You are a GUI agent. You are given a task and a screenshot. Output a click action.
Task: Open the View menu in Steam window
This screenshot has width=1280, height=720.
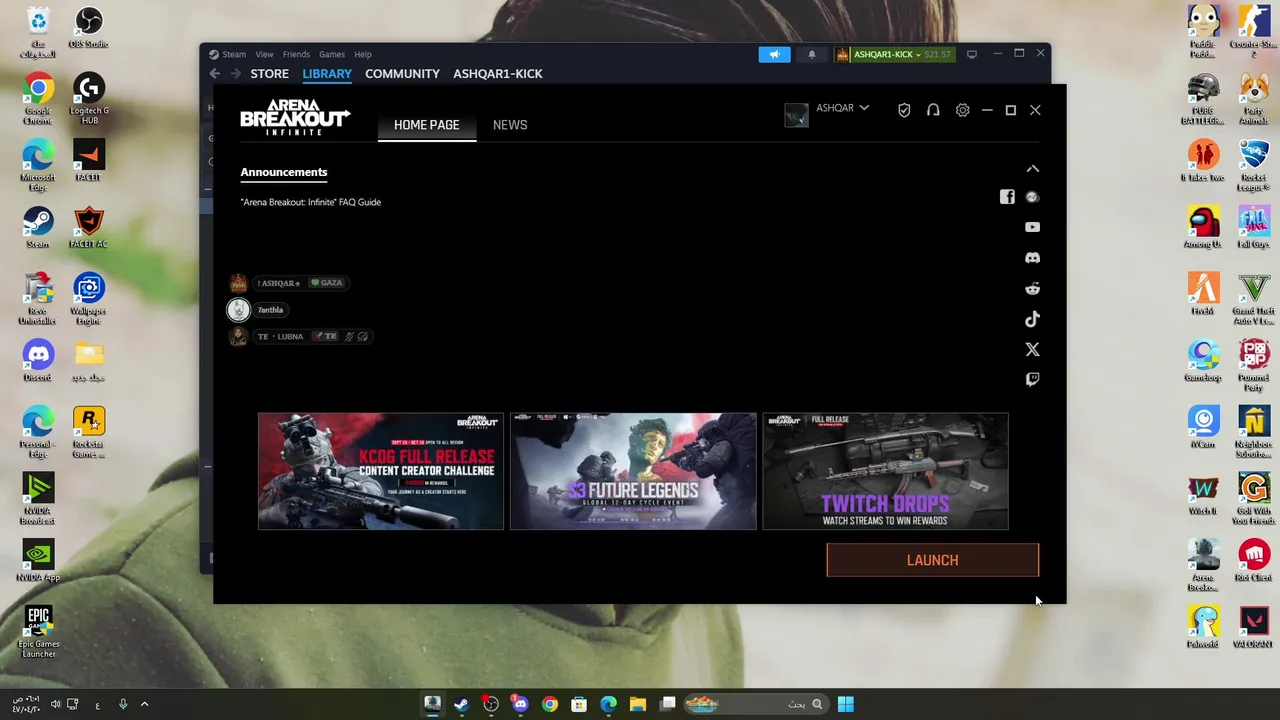(x=264, y=54)
